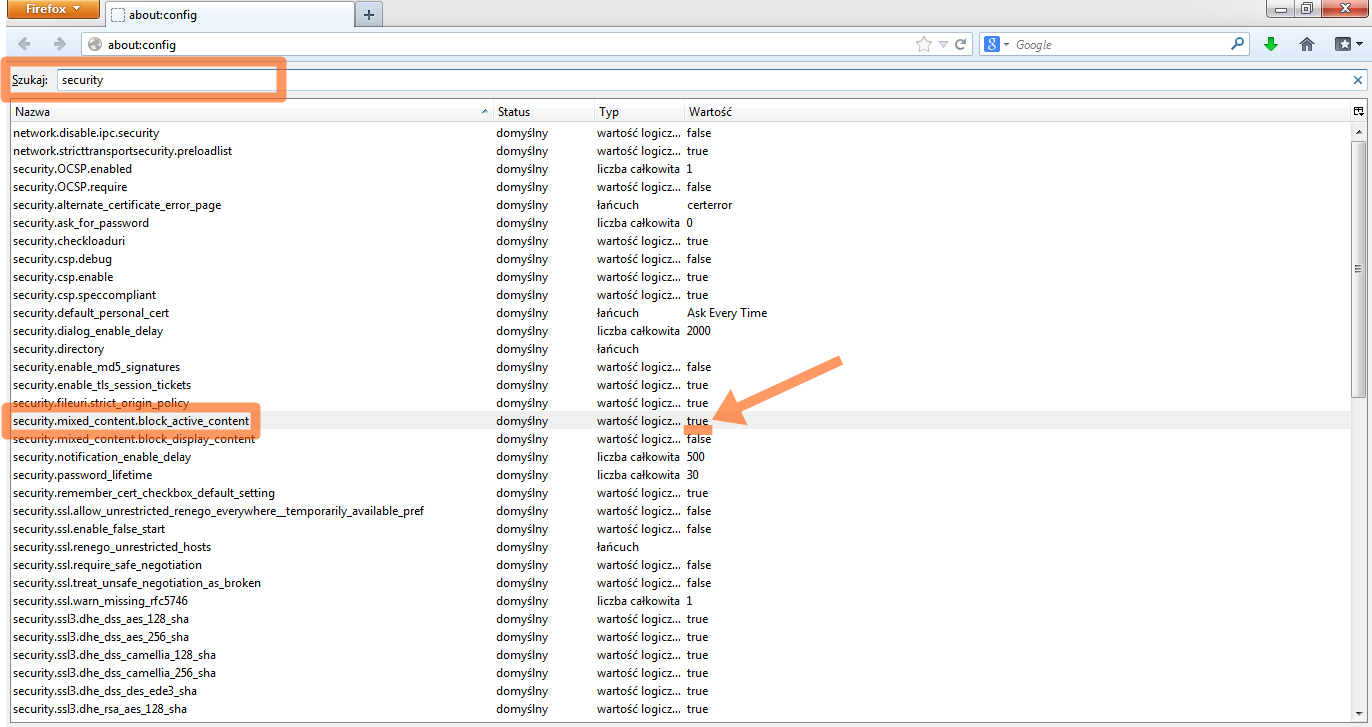Go to the Home page icon

1306,44
